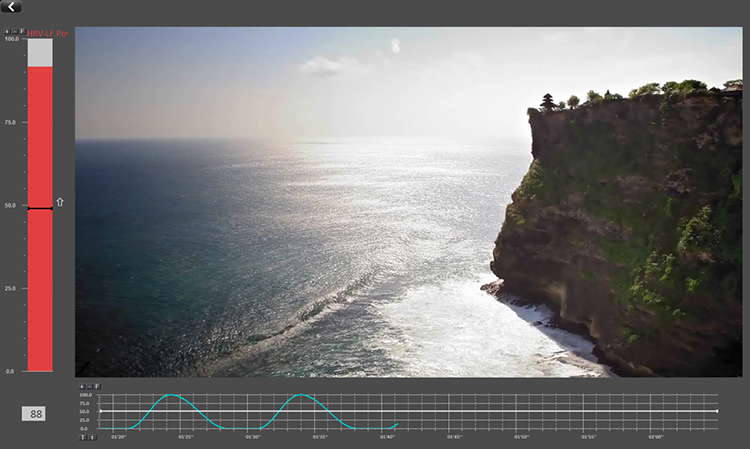This screenshot has height=449, width=750.
Task: Click the minus button above the bar graph
Action: pyautogui.click(x=15, y=31)
